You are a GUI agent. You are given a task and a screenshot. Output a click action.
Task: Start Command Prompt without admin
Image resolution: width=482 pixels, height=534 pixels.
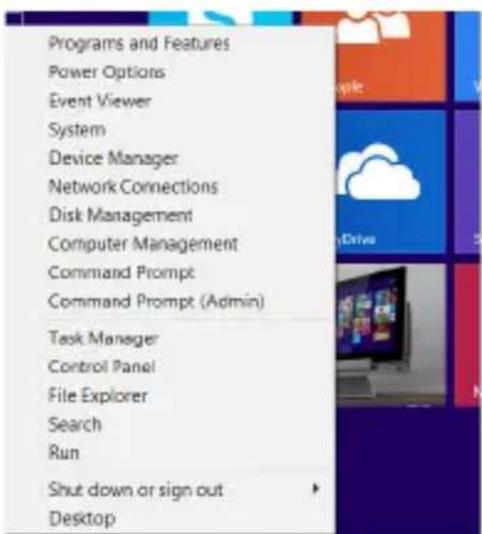click(x=121, y=273)
